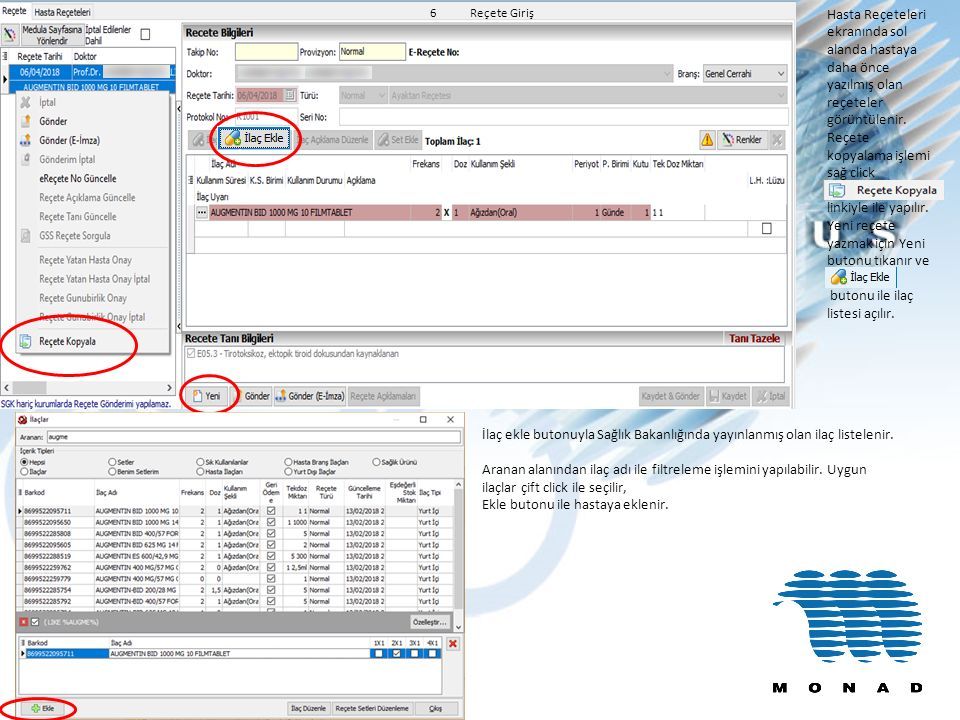The height and width of the screenshot is (720, 960).
Task: Check the 1X1 dosage checkbox
Action: [379, 653]
